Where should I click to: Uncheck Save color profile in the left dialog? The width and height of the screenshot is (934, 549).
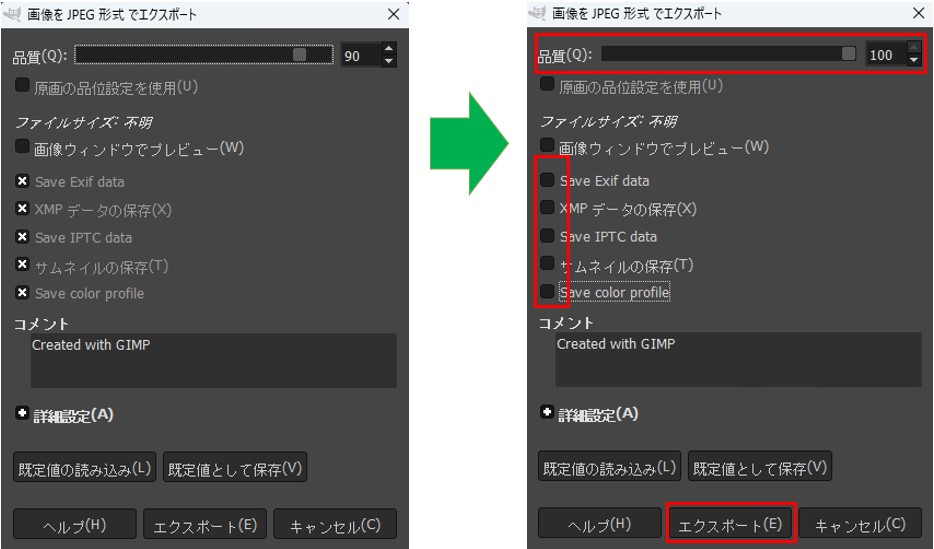pyautogui.click(x=22, y=292)
